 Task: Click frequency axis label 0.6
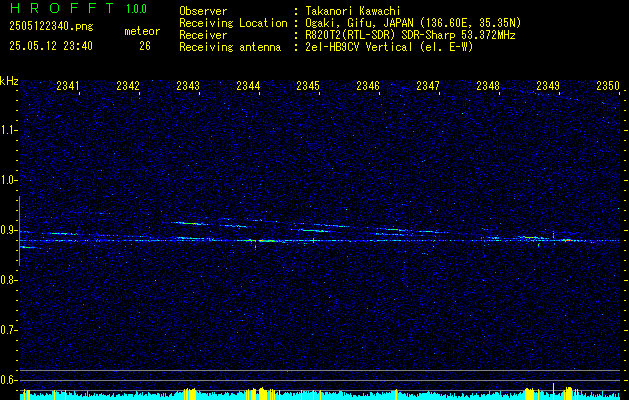8,380
